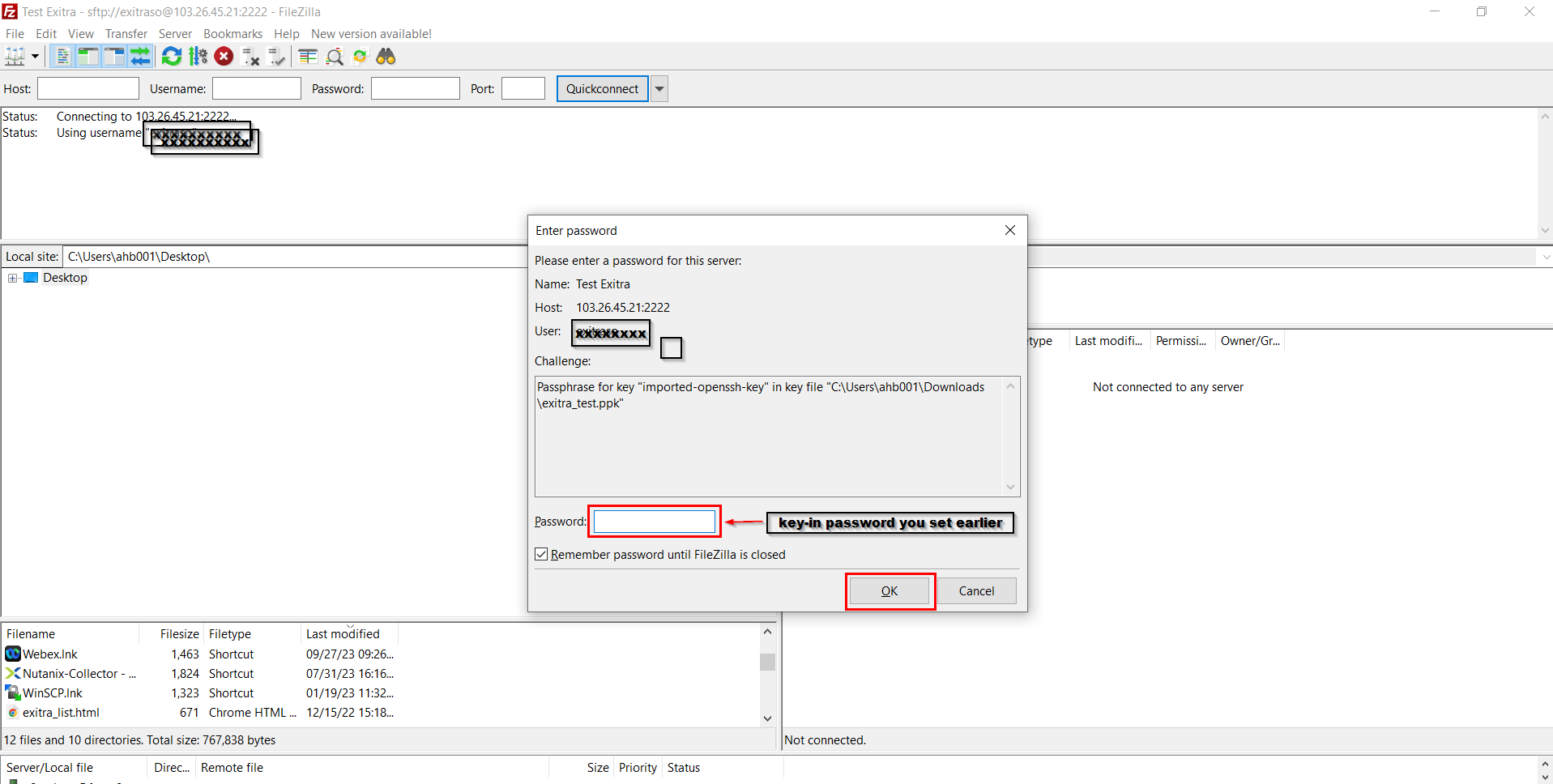Cancel the current operation with red X icon

pos(224,57)
